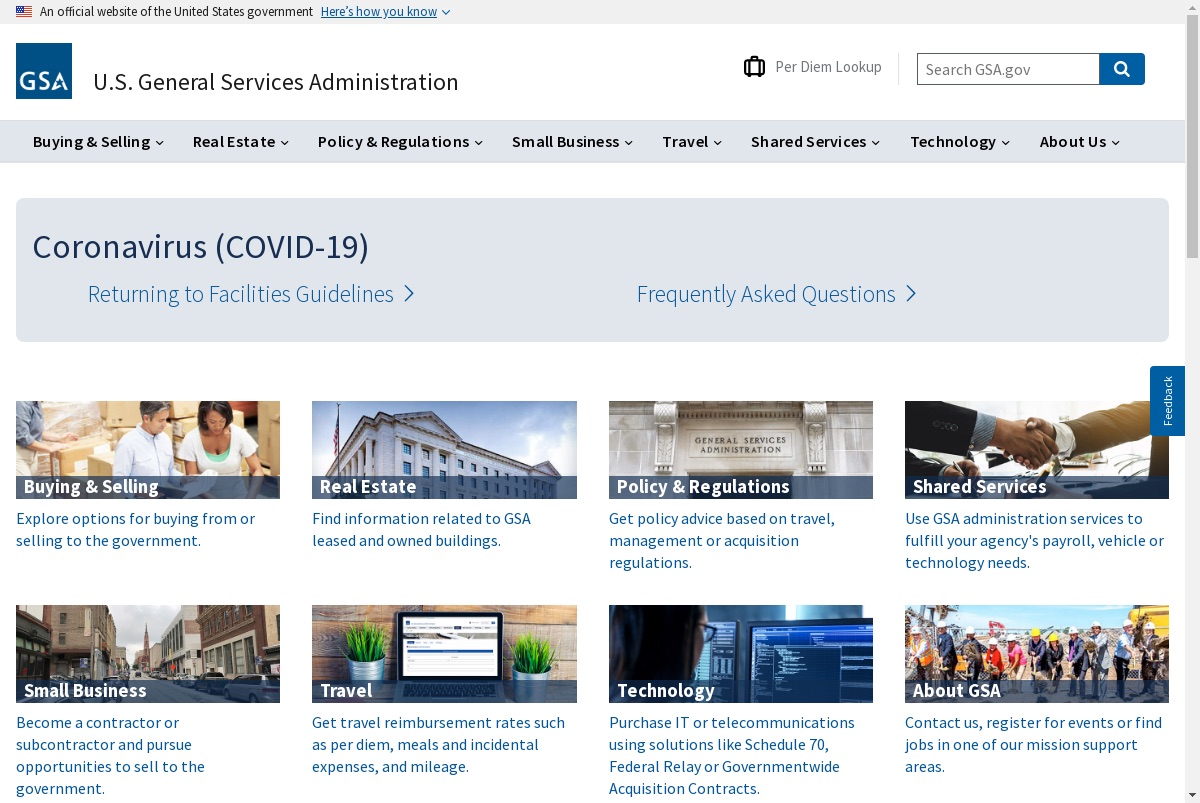
Task: Click "Contact us, register for events" description
Action: click(1034, 744)
